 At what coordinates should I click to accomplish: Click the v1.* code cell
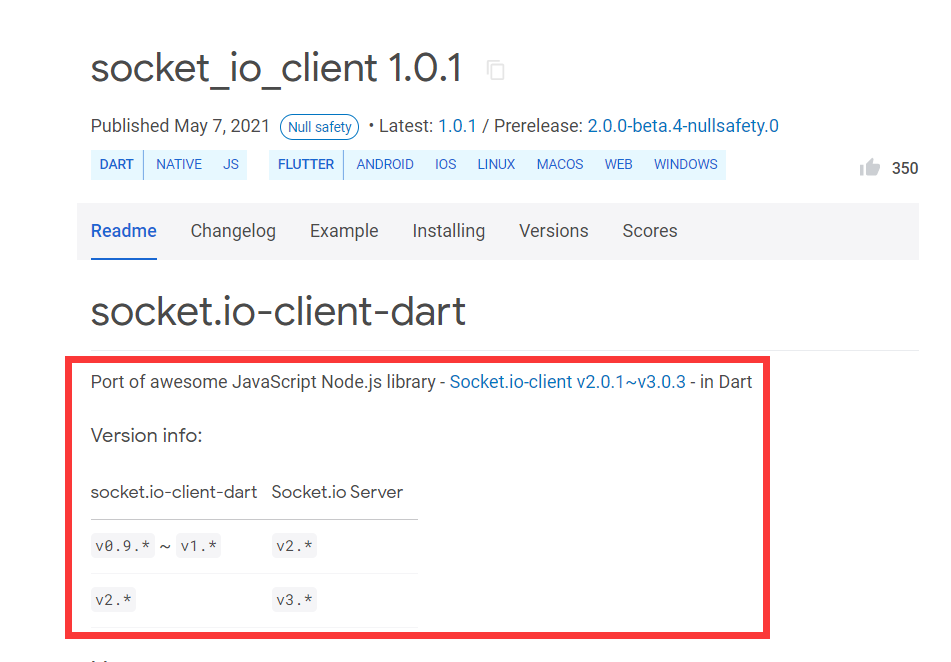(198, 546)
